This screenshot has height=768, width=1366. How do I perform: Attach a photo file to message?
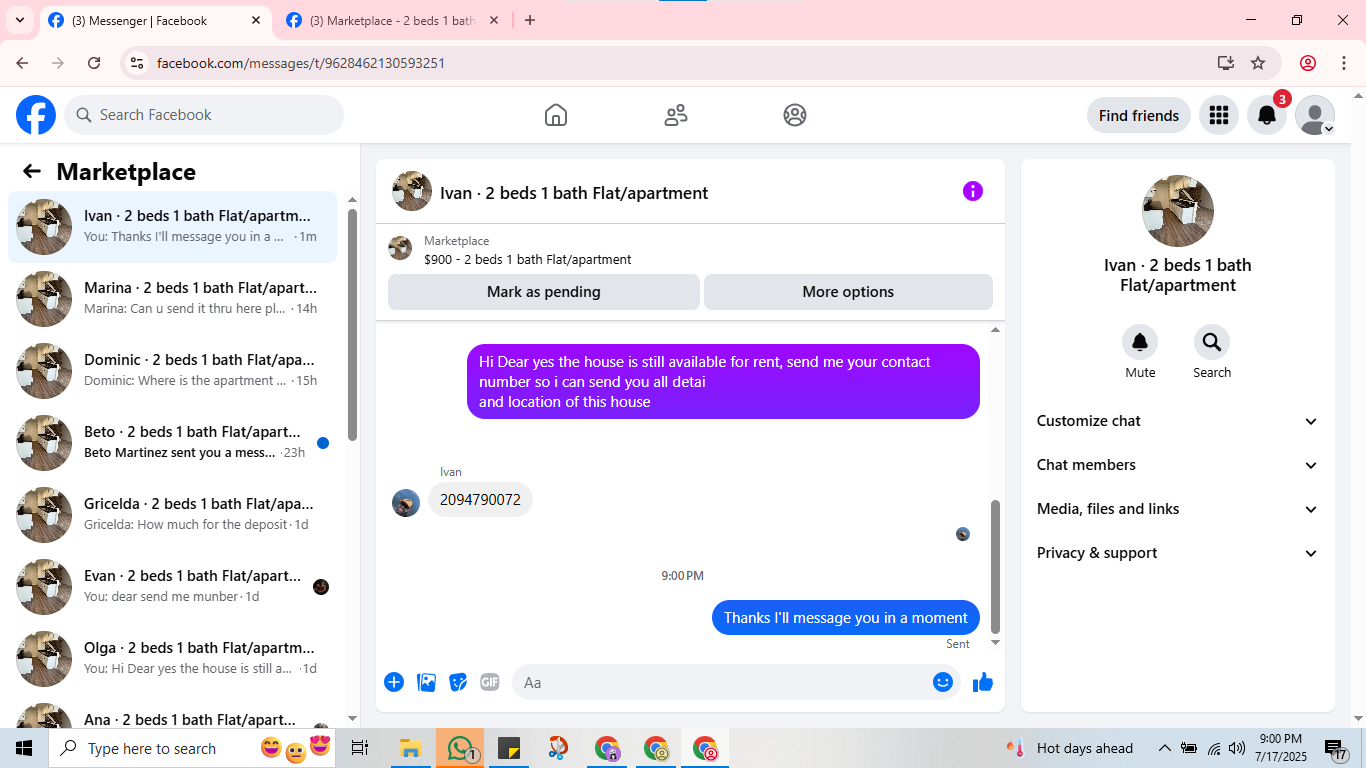pyautogui.click(x=427, y=682)
